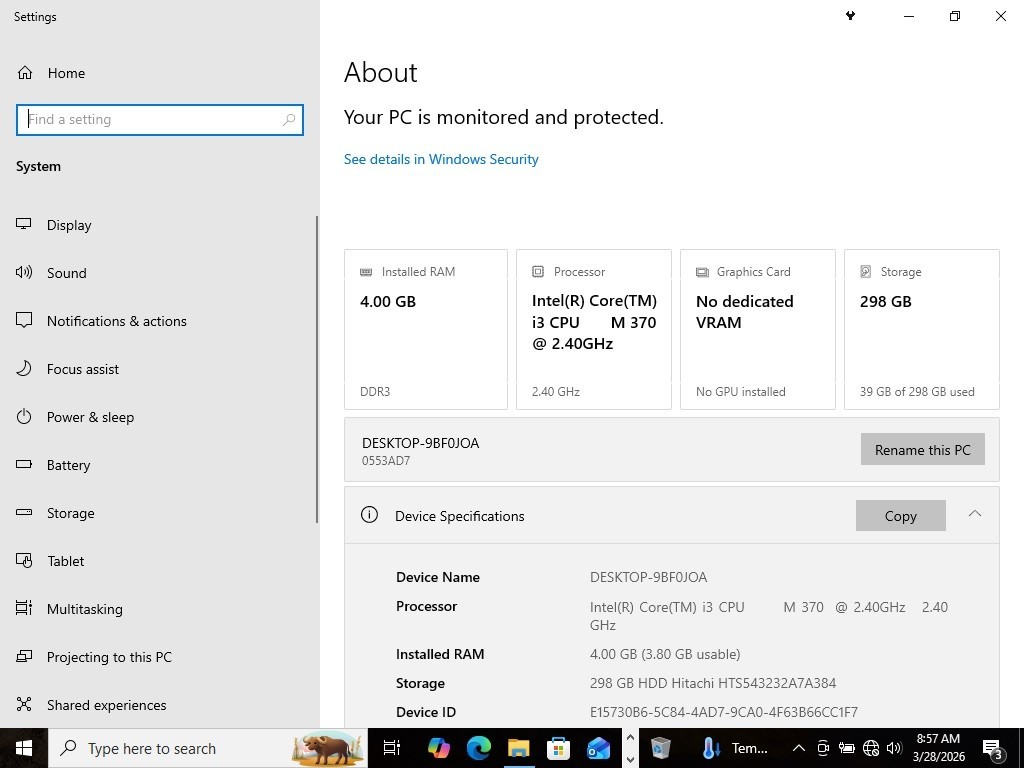The image size is (1024, 768).
Task: Click the battery power tray icon
Action: (x=846, y=748)
